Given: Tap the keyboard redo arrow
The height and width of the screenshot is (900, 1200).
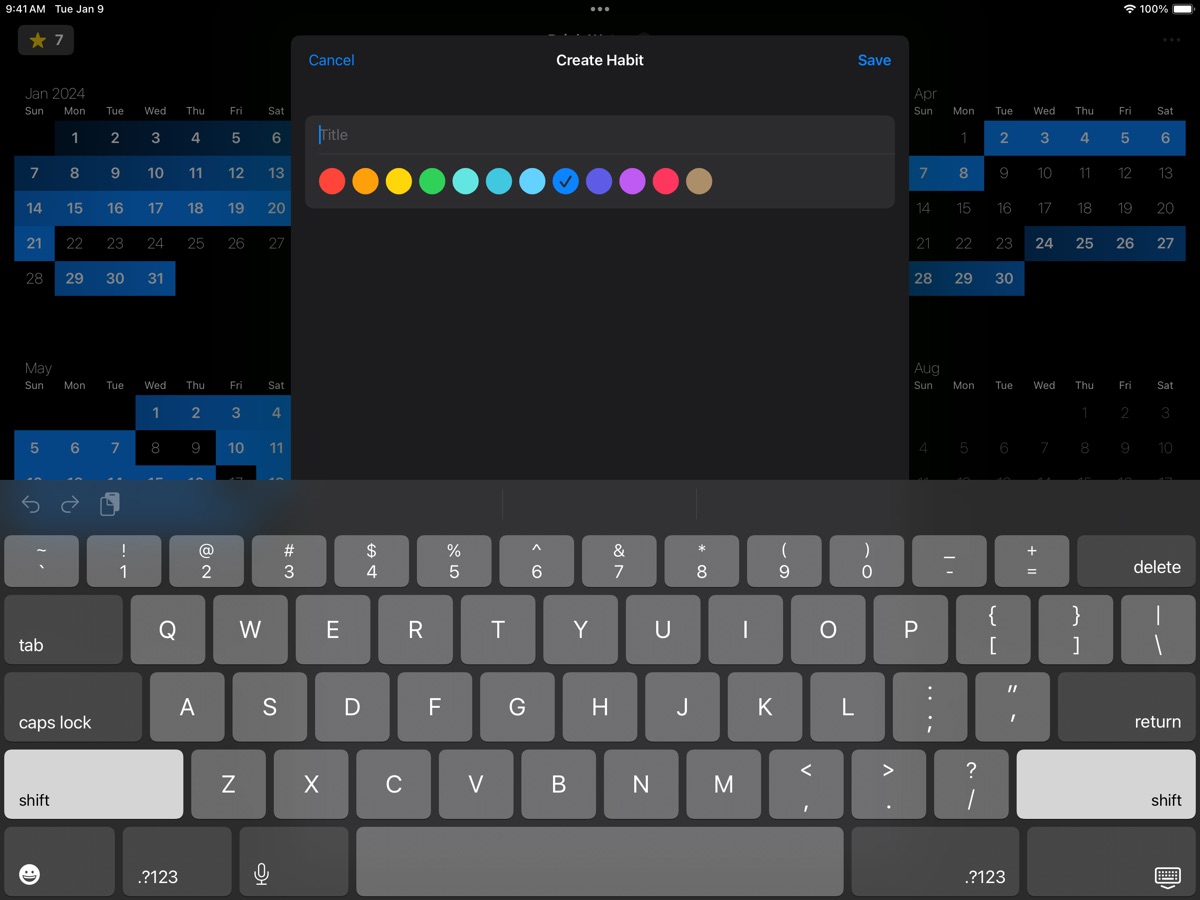Looking at the screenshot, I should pyautogui.click(x=70, y=505).
